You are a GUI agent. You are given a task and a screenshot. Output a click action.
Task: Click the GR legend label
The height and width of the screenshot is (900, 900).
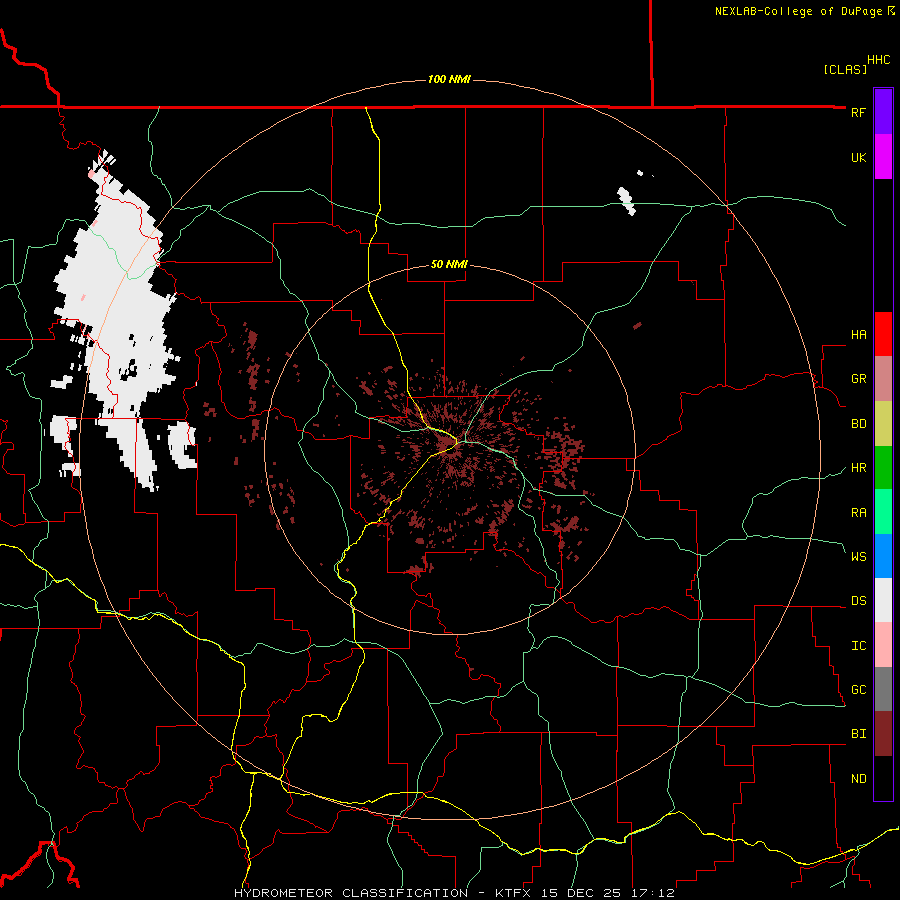pyautogui.click(x=858, y=379)
